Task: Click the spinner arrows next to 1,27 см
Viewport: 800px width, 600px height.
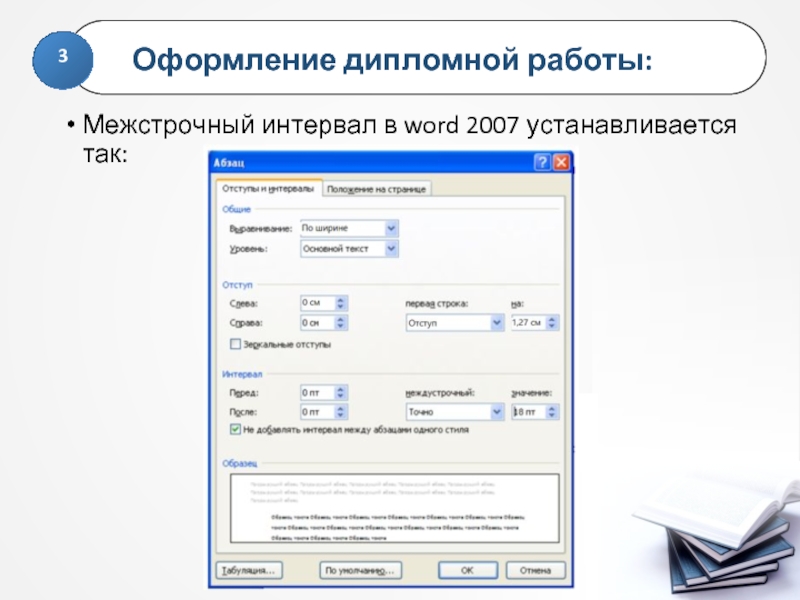Action: 552,322
